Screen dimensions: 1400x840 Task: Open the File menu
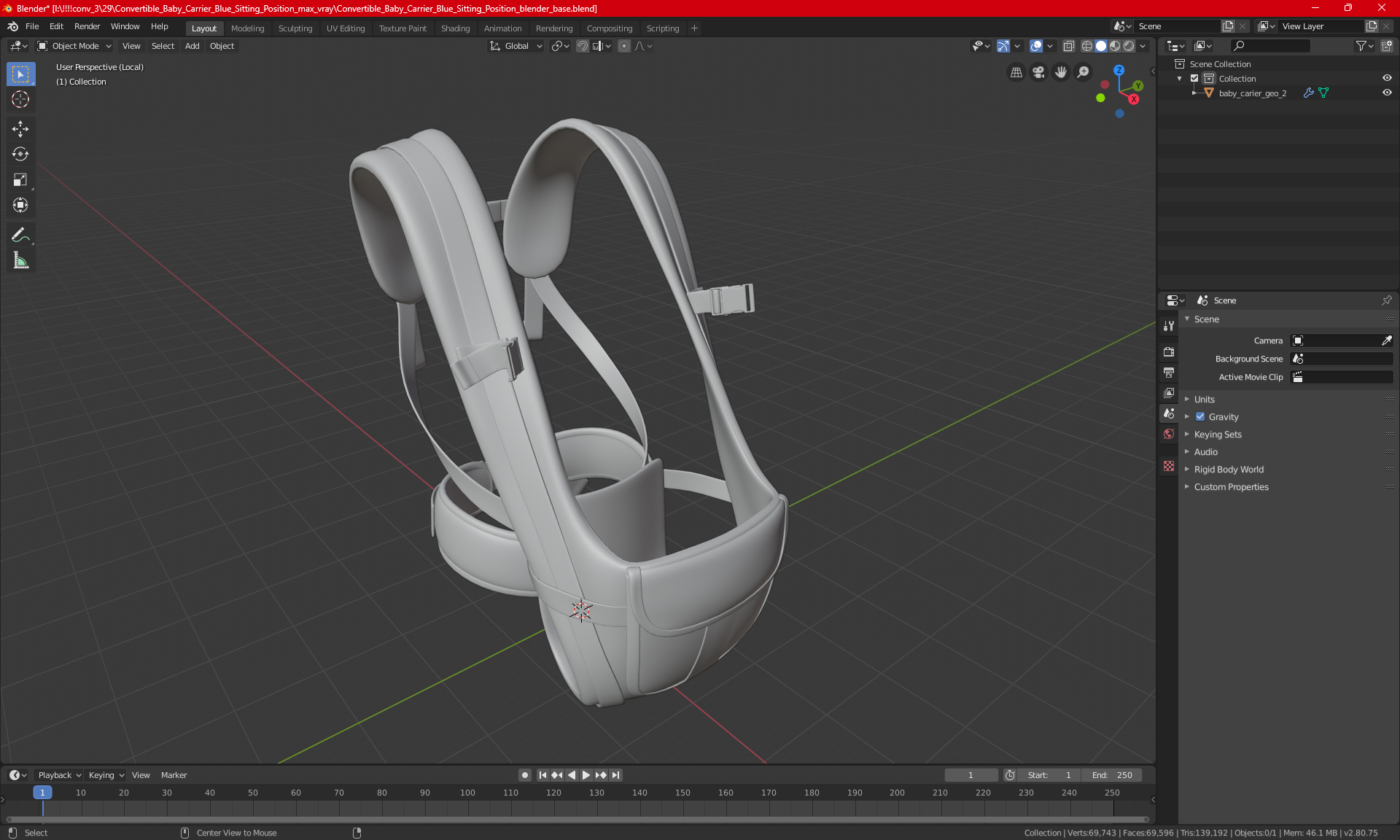[32, 26]
